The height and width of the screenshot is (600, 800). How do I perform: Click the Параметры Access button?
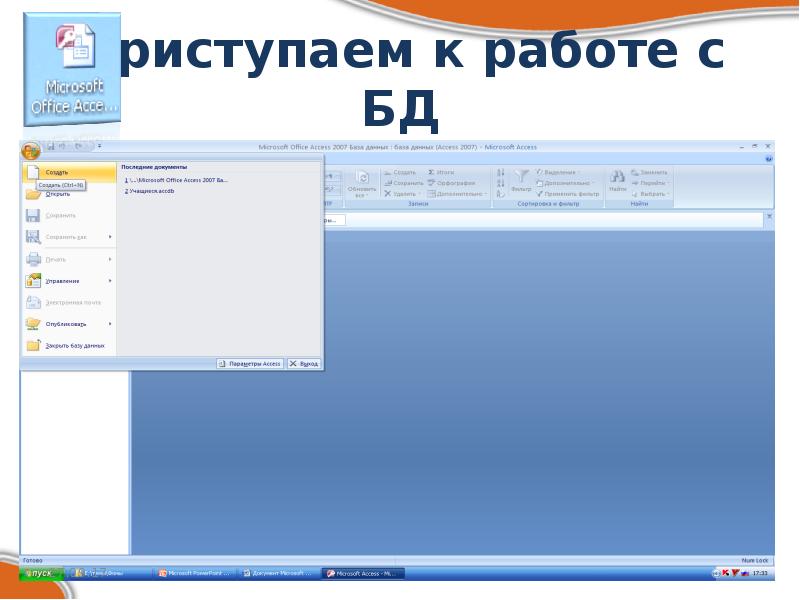click(x=249, y=364)
